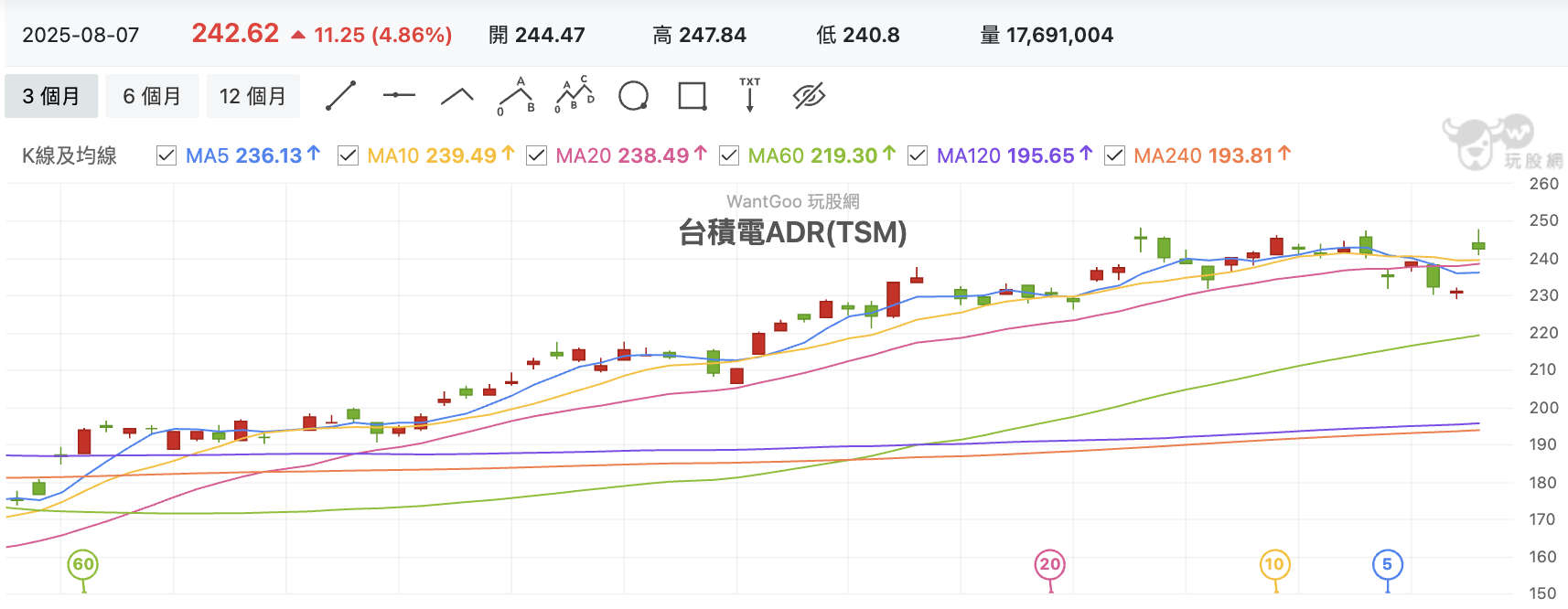
Task: Click the MA10 239.49 label
Action: (441, 155)
